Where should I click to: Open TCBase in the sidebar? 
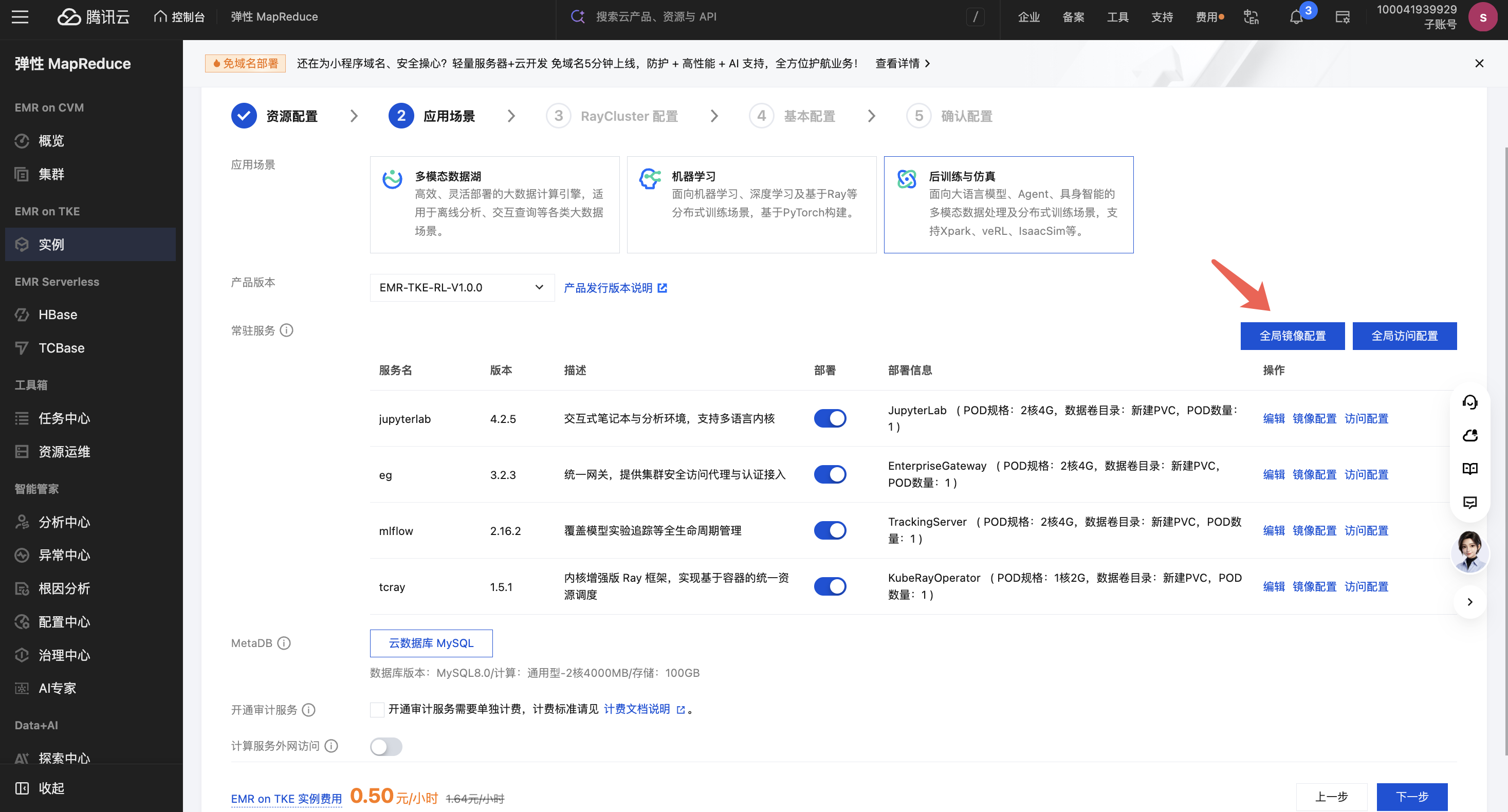[x=90, y=348]
